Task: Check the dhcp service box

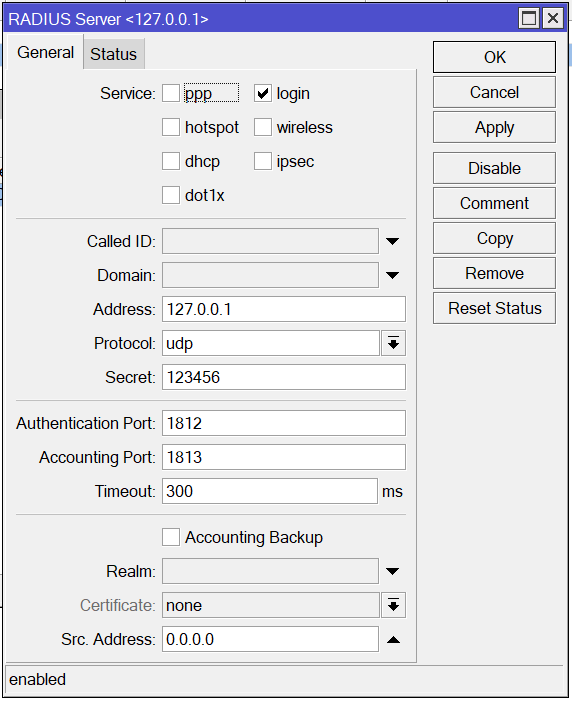Action: 171,161
